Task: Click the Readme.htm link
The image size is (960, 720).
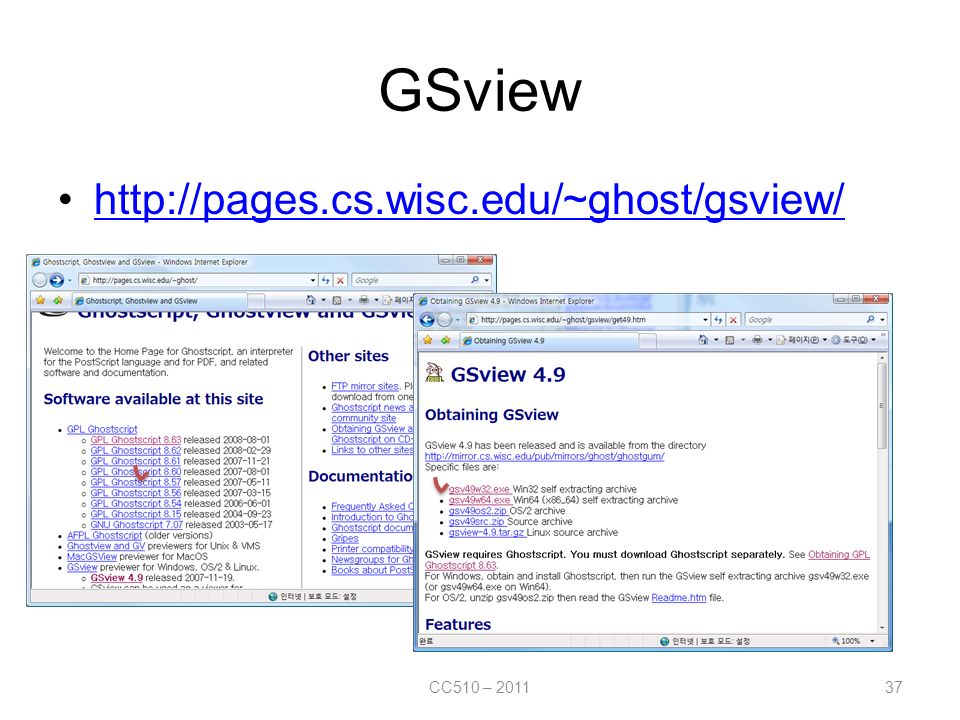Action: [678, 598]
